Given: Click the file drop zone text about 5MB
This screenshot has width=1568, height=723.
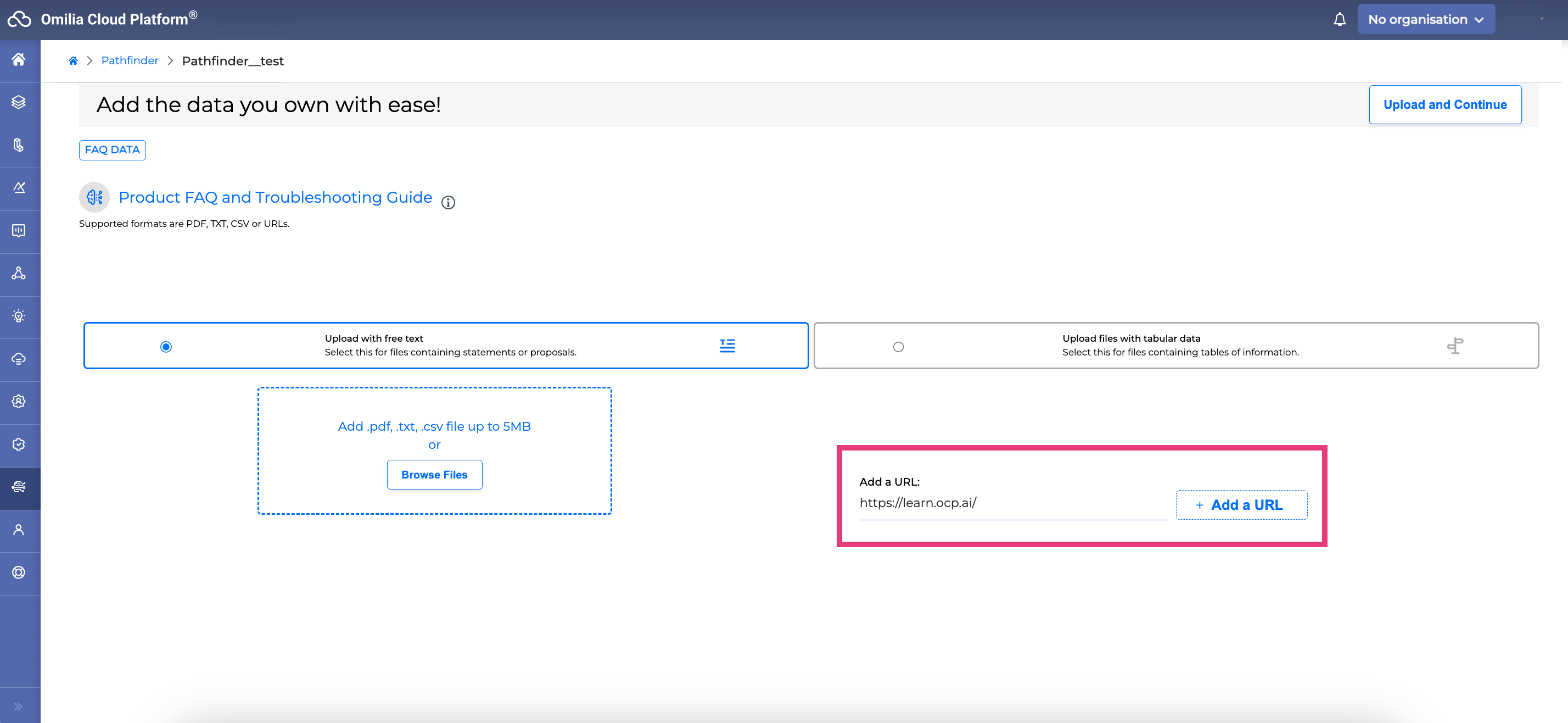Looking at the screenshot, I should point(434,426).
